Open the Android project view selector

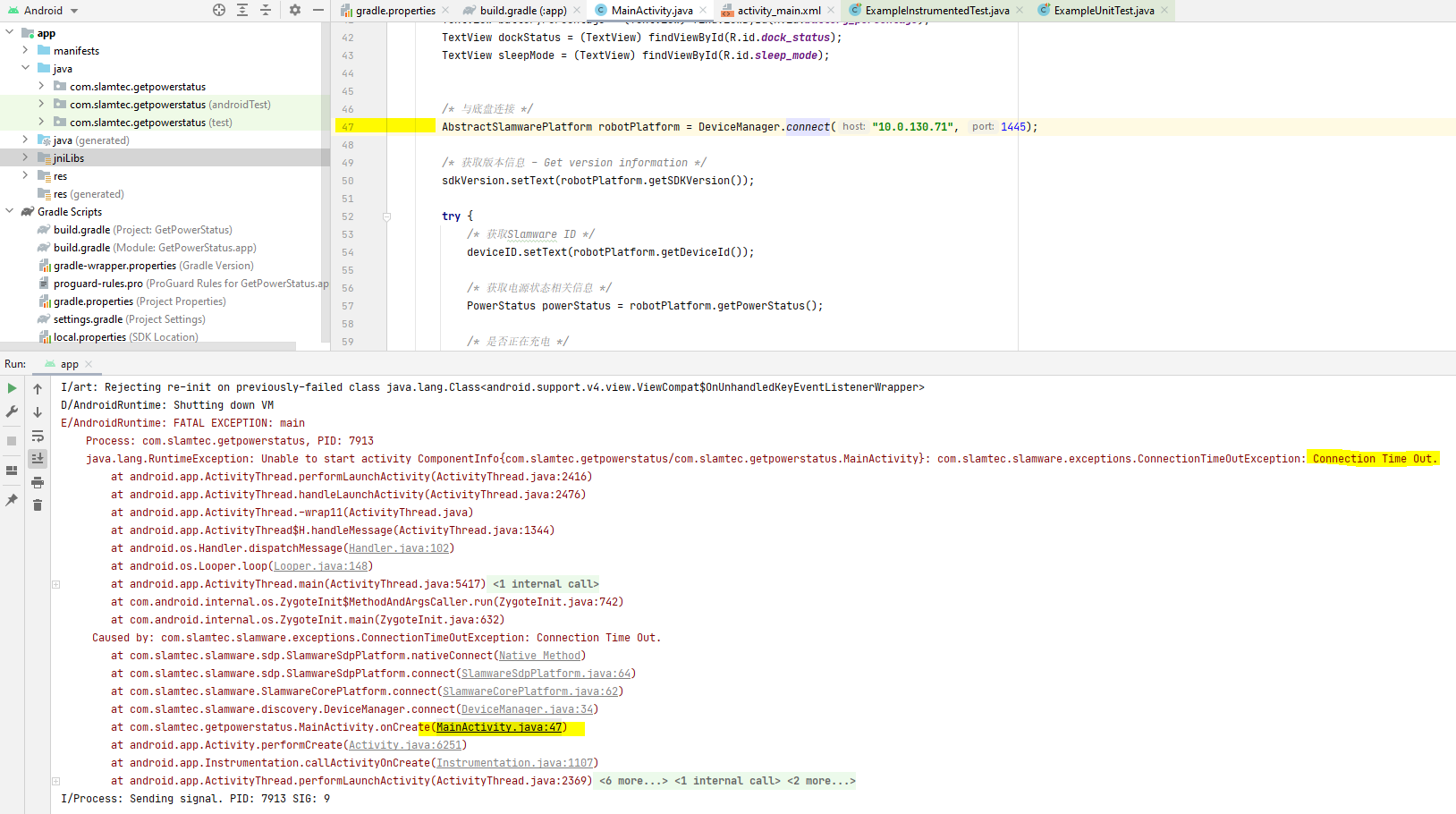[42, 10]
